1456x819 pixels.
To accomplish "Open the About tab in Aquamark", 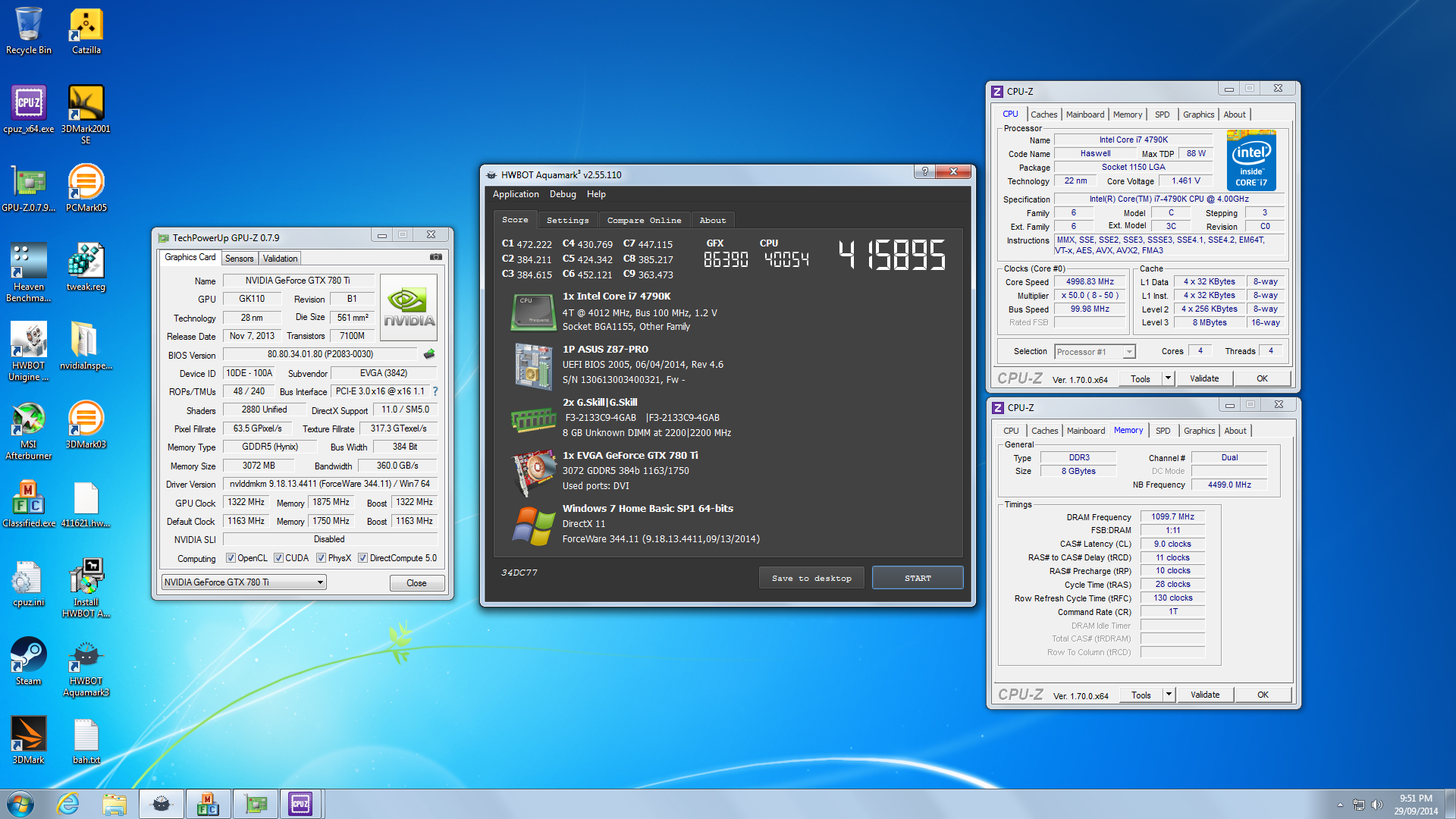I will pyautogui.click(x=713, y=220).
